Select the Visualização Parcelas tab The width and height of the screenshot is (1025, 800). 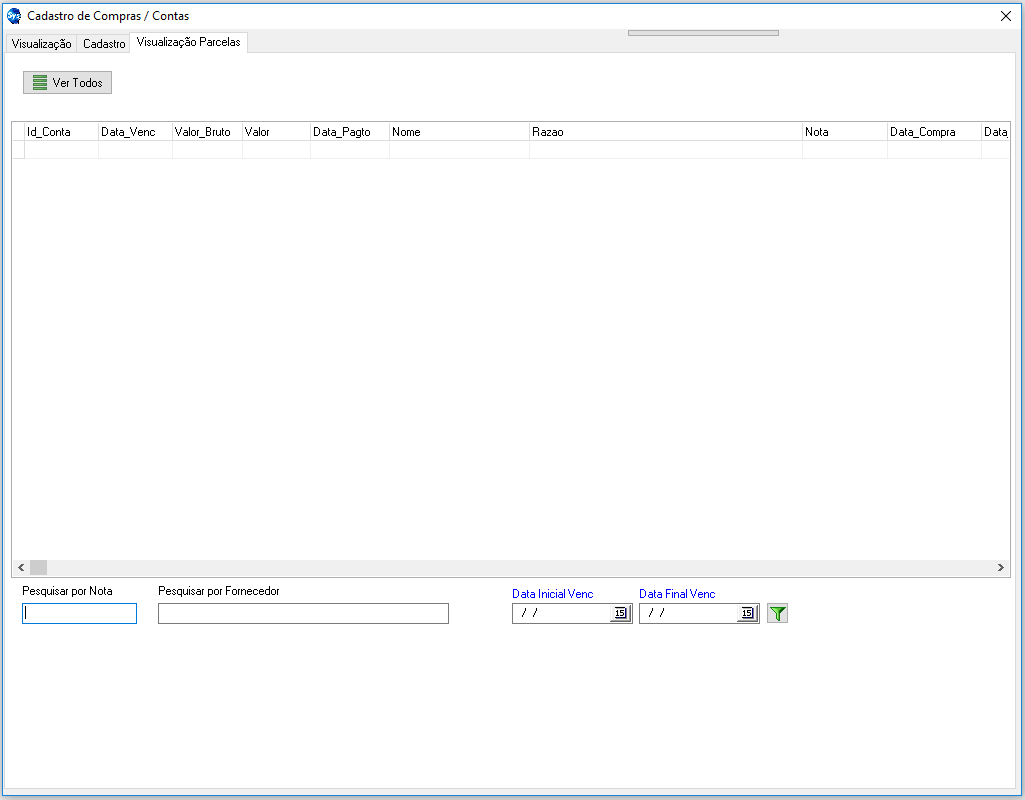click(x=188, y=42)
